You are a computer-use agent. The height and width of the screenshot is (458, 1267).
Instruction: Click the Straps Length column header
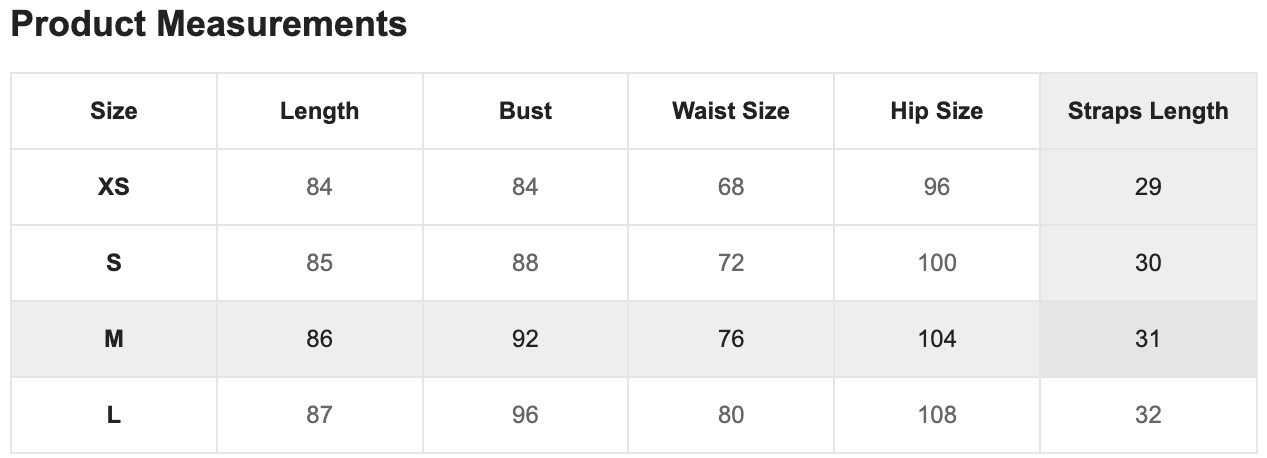(x=1147, y=111)
